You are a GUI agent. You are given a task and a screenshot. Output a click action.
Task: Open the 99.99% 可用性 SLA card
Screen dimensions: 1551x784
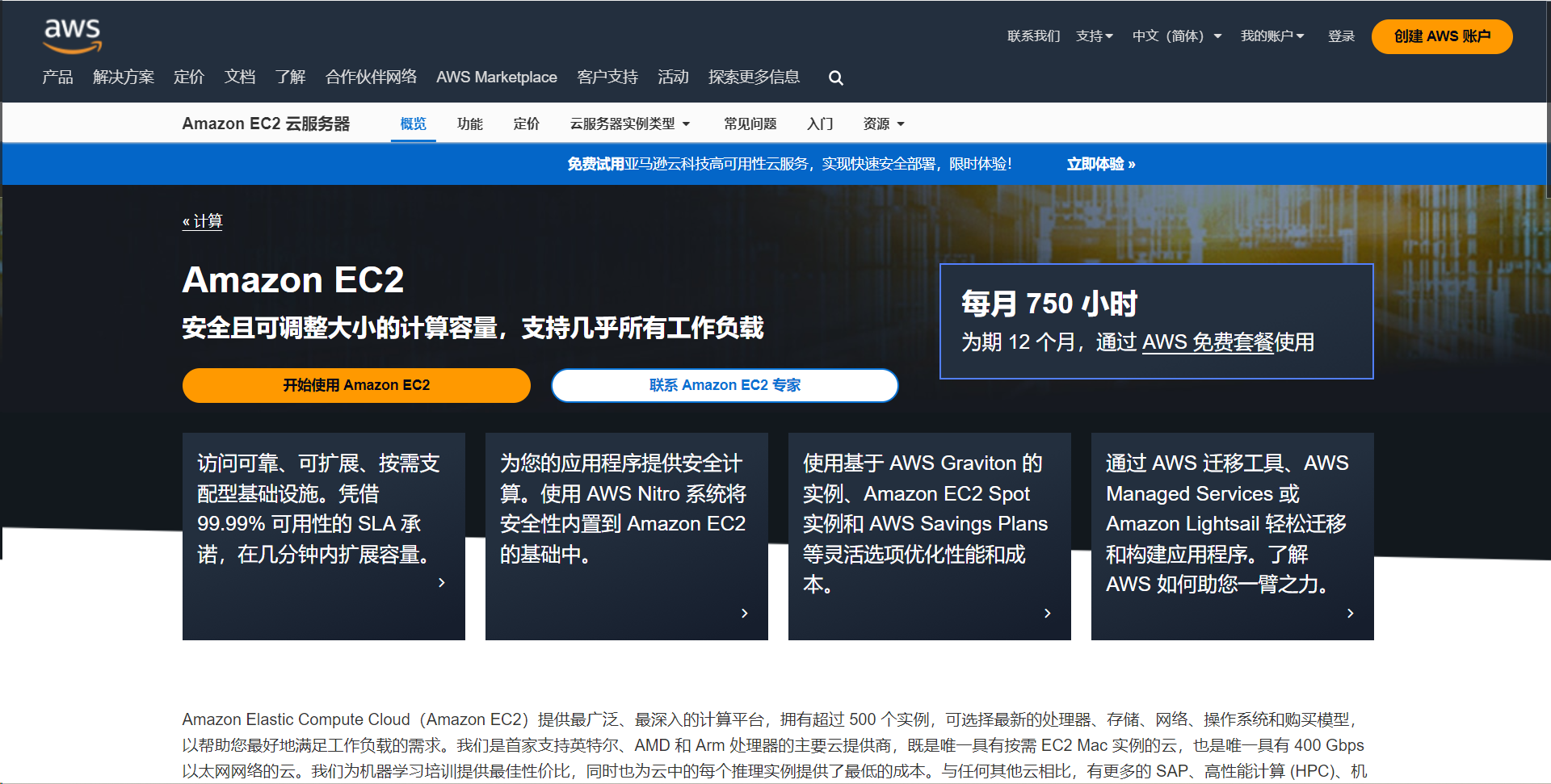[x=324, y=536]
